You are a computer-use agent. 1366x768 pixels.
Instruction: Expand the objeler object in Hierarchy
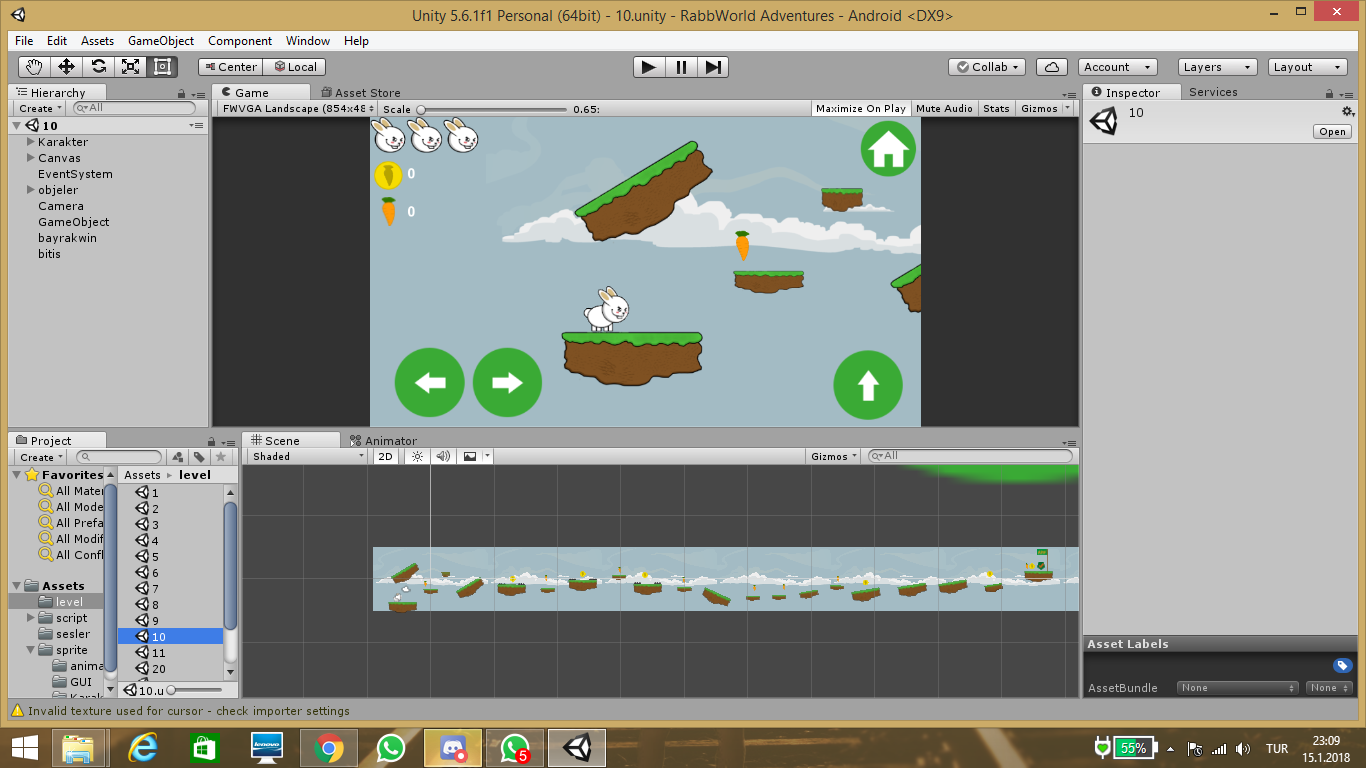pyautogui.click(x=31, y=190)
